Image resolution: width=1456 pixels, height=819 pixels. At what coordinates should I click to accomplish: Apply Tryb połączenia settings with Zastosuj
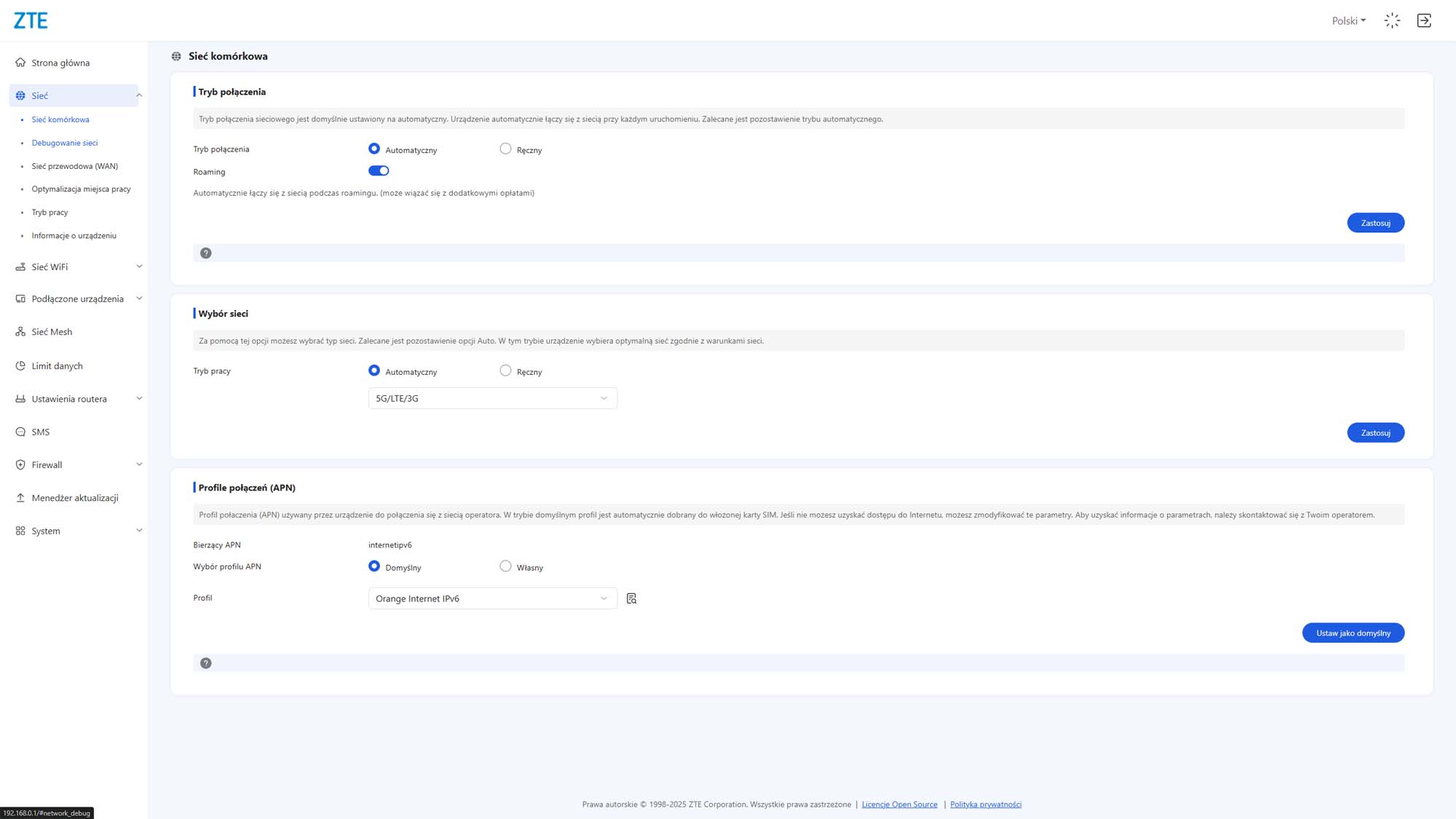1375,223
